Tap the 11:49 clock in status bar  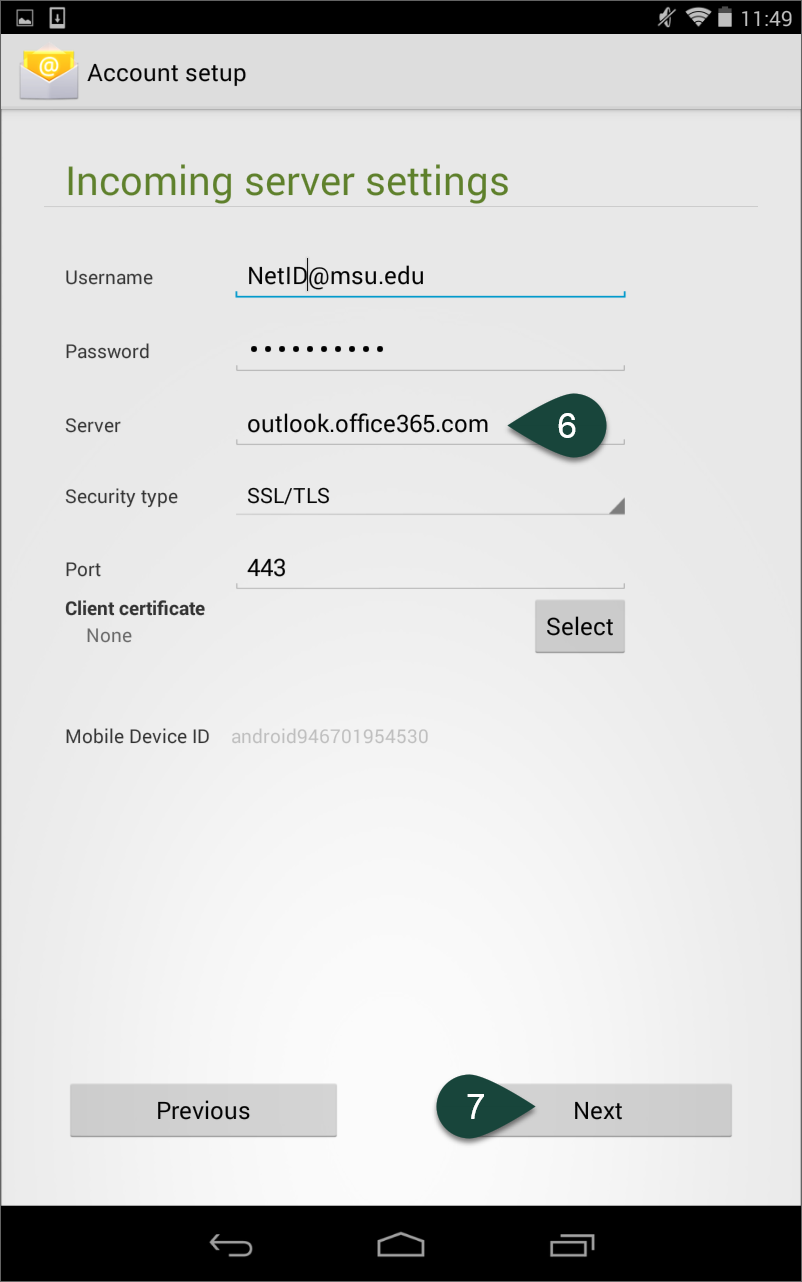tap(766, 18)
